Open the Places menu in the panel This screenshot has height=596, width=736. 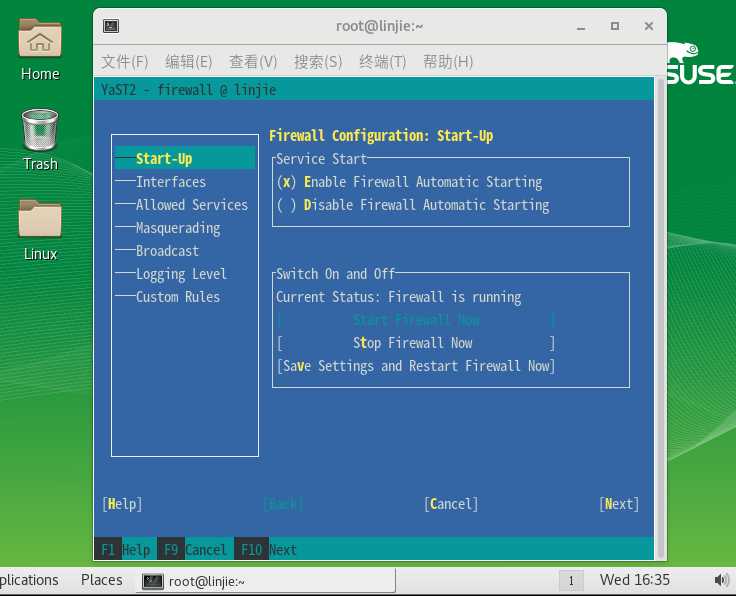click(x=101, y=580)
